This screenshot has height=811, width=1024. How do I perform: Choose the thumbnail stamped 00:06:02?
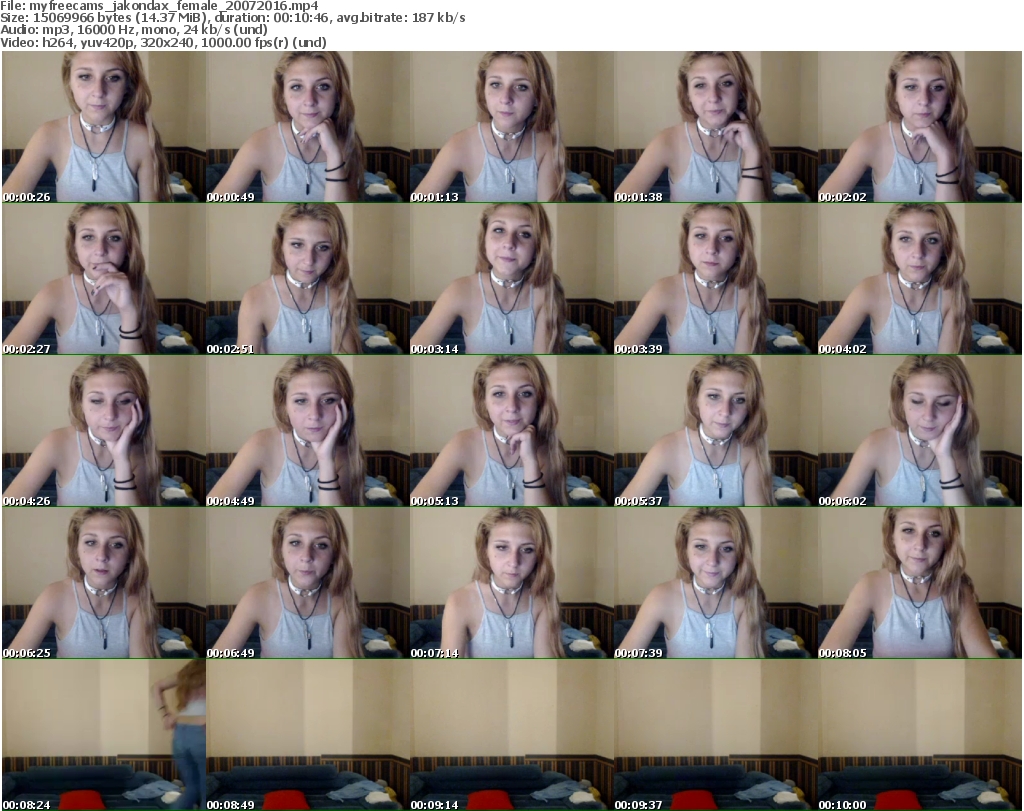pos(920,431)
